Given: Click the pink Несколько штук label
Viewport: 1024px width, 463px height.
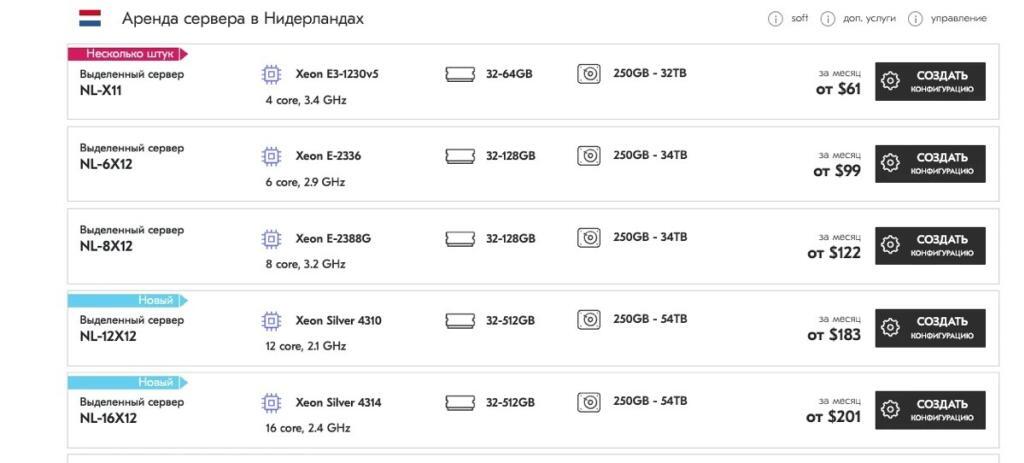Looking at the screenshot, I should click(128, 54).
